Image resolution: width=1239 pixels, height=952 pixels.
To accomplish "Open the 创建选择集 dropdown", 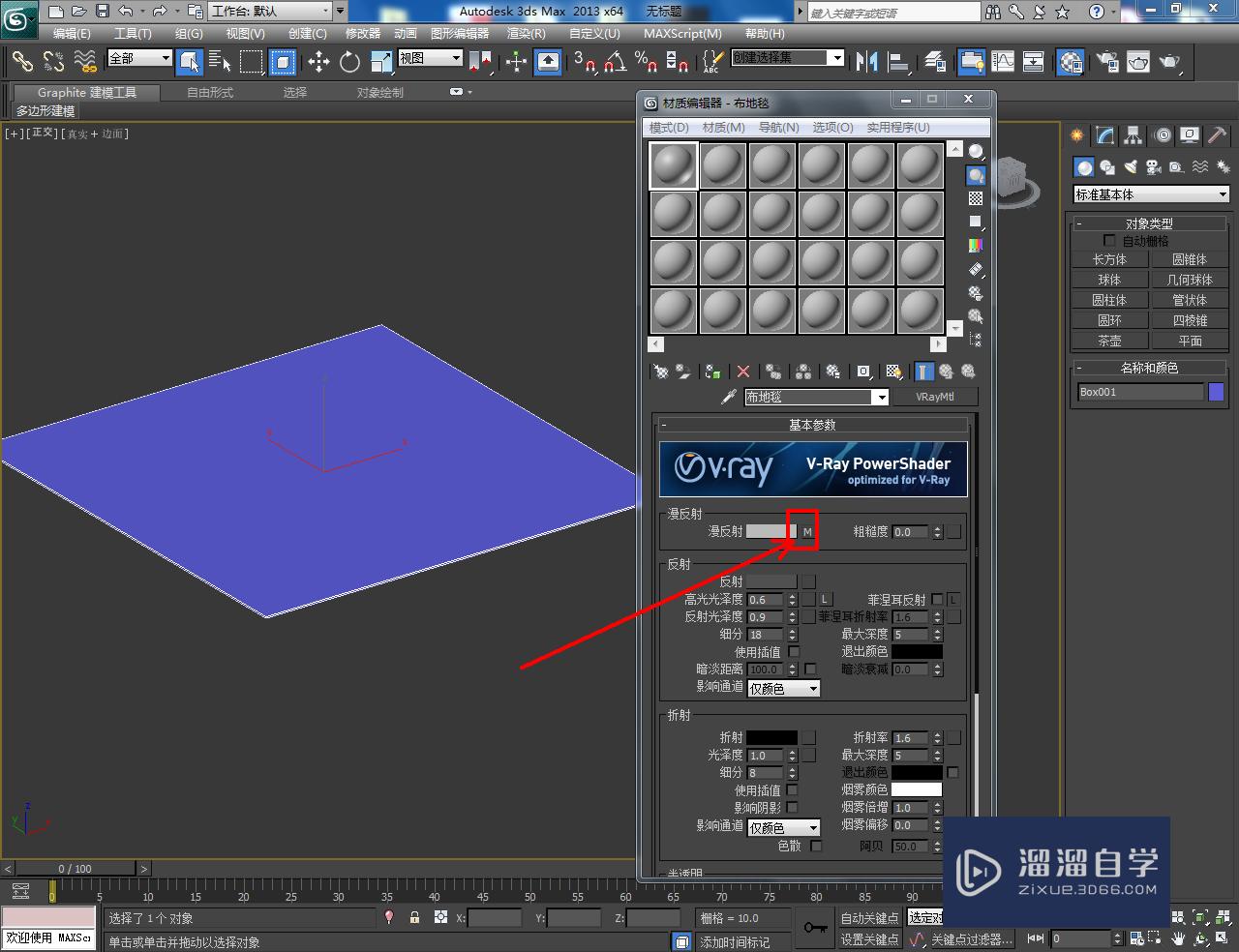I will (787, 58).
